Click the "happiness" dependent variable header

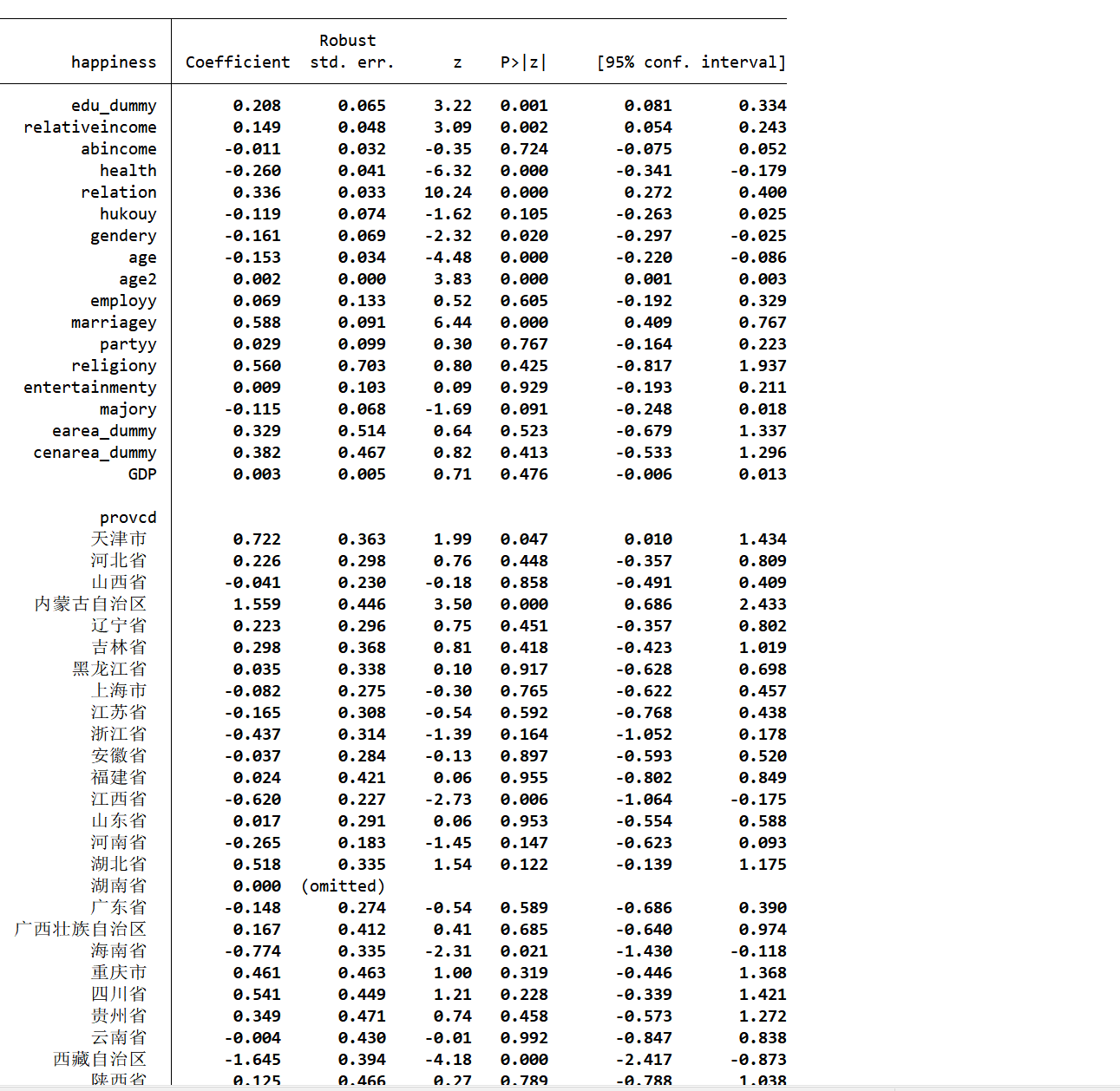114,62
